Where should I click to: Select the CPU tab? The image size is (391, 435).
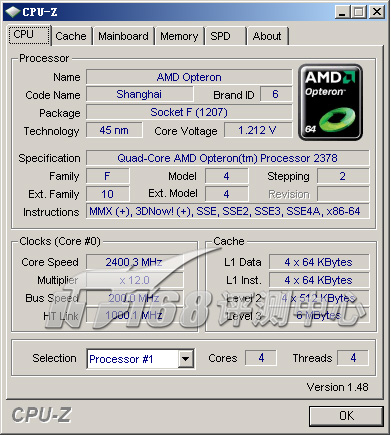pyautogui.click(x=29, y=35)
